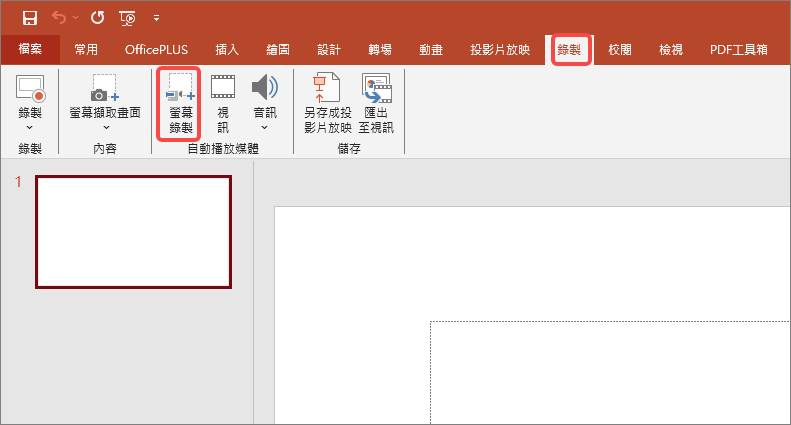Open the 插入 ribbon tab
Screen dimensions: 791x425
tap(227, 49)
